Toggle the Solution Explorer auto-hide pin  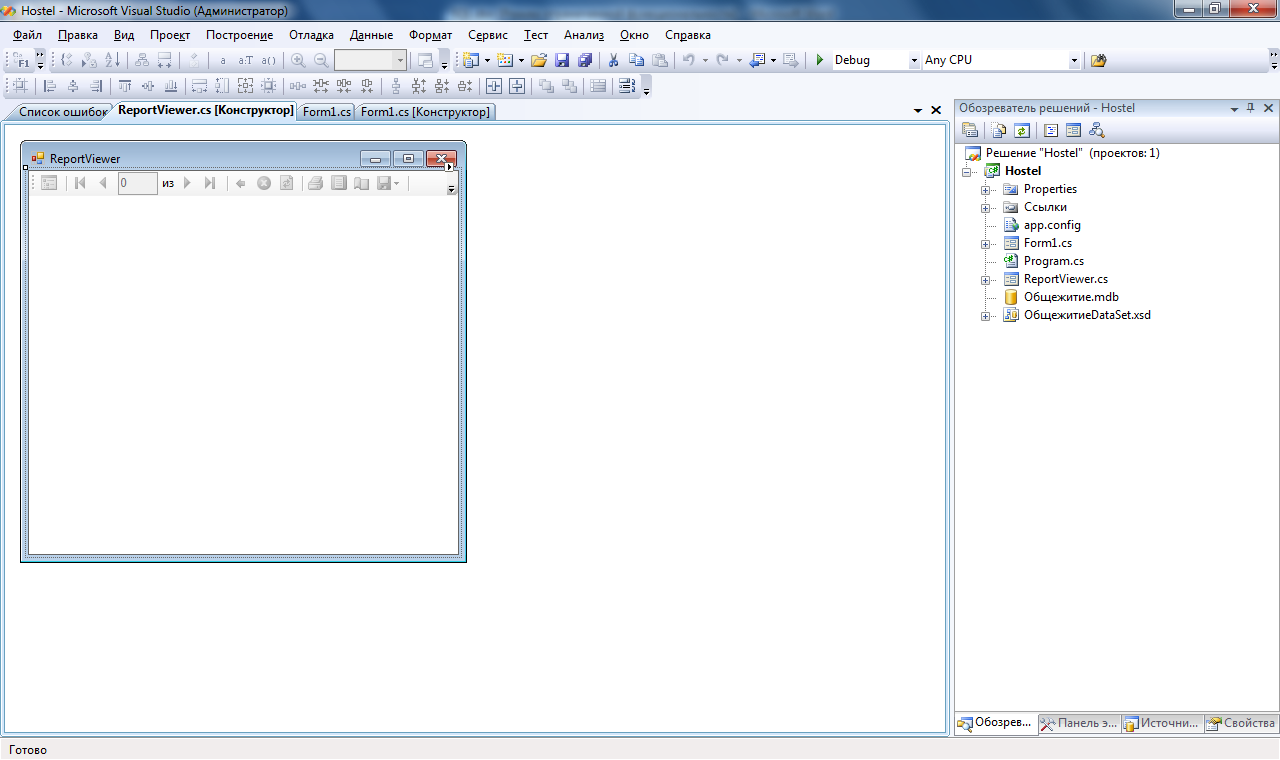point(1250,108)
